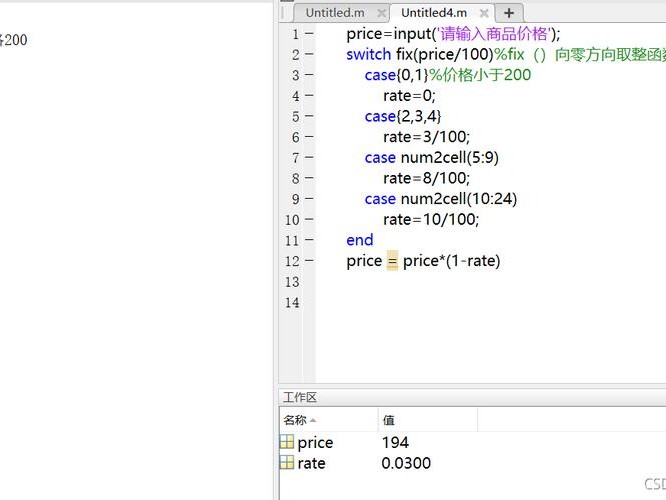Screen dimensions: 666x500
Task: Click the 值 column header in workspace
Action: [x=428, y=420]
